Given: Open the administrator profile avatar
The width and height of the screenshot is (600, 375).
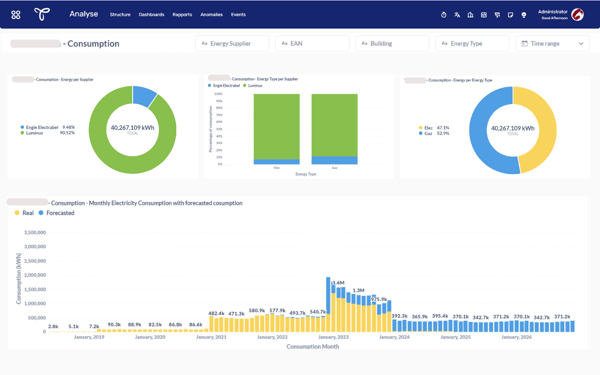Looking at the screenshot, I should [x=577, y=15].
